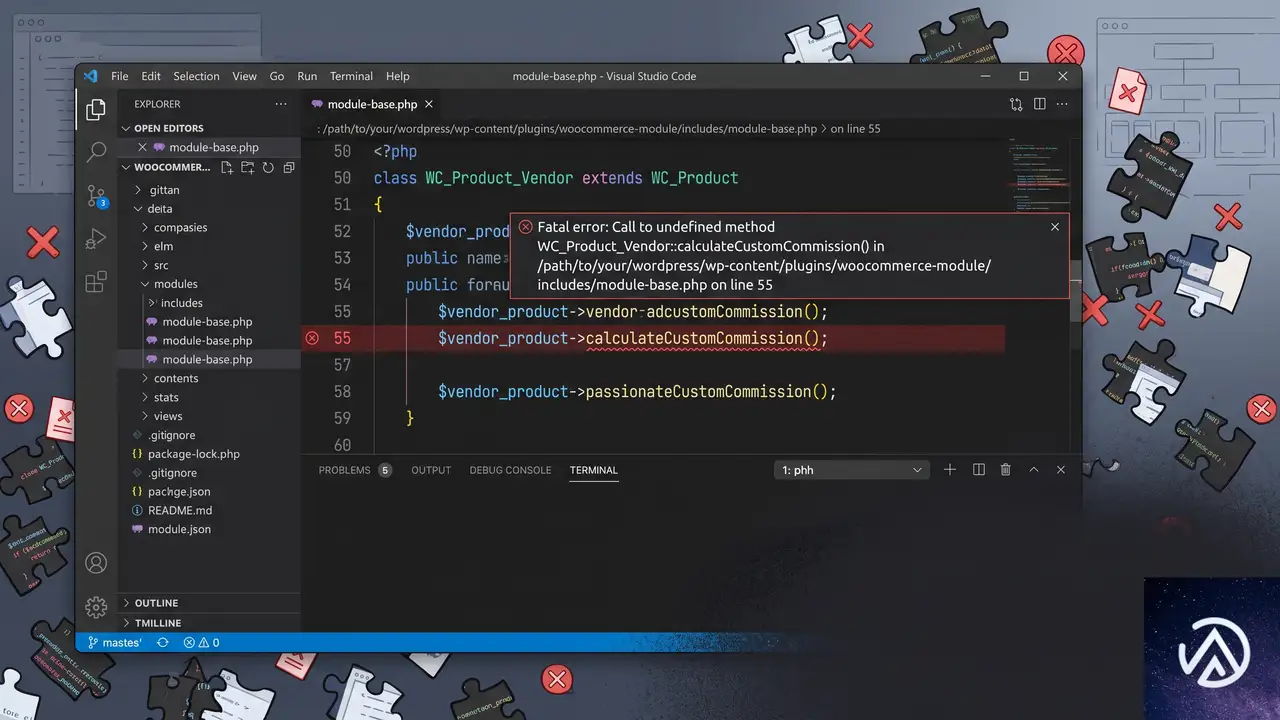Viewport: 1280px width, 720px height.
Task: Synchronize changes in the status bar
Action: click(x=162, y=643)
